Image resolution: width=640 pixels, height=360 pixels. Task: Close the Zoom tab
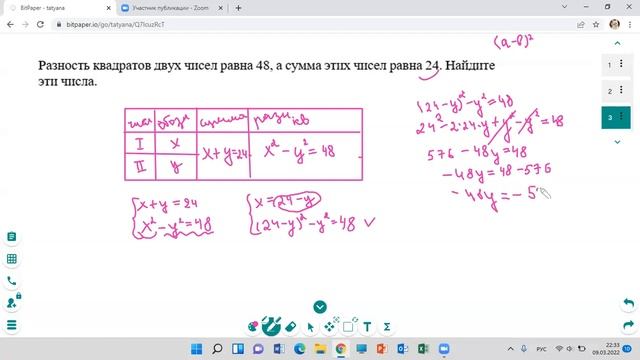220,8
